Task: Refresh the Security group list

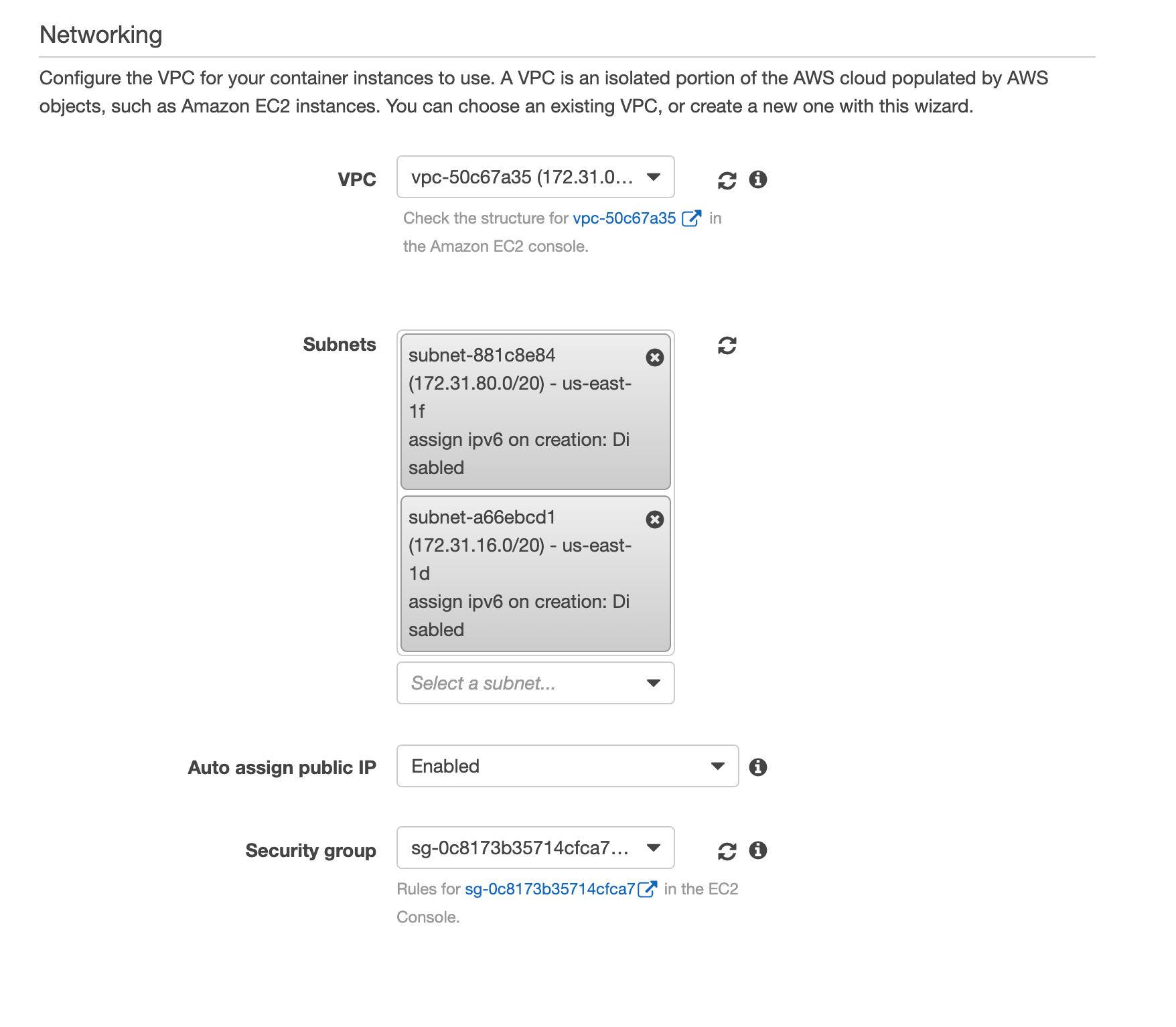Action: (x=727, y=850)
